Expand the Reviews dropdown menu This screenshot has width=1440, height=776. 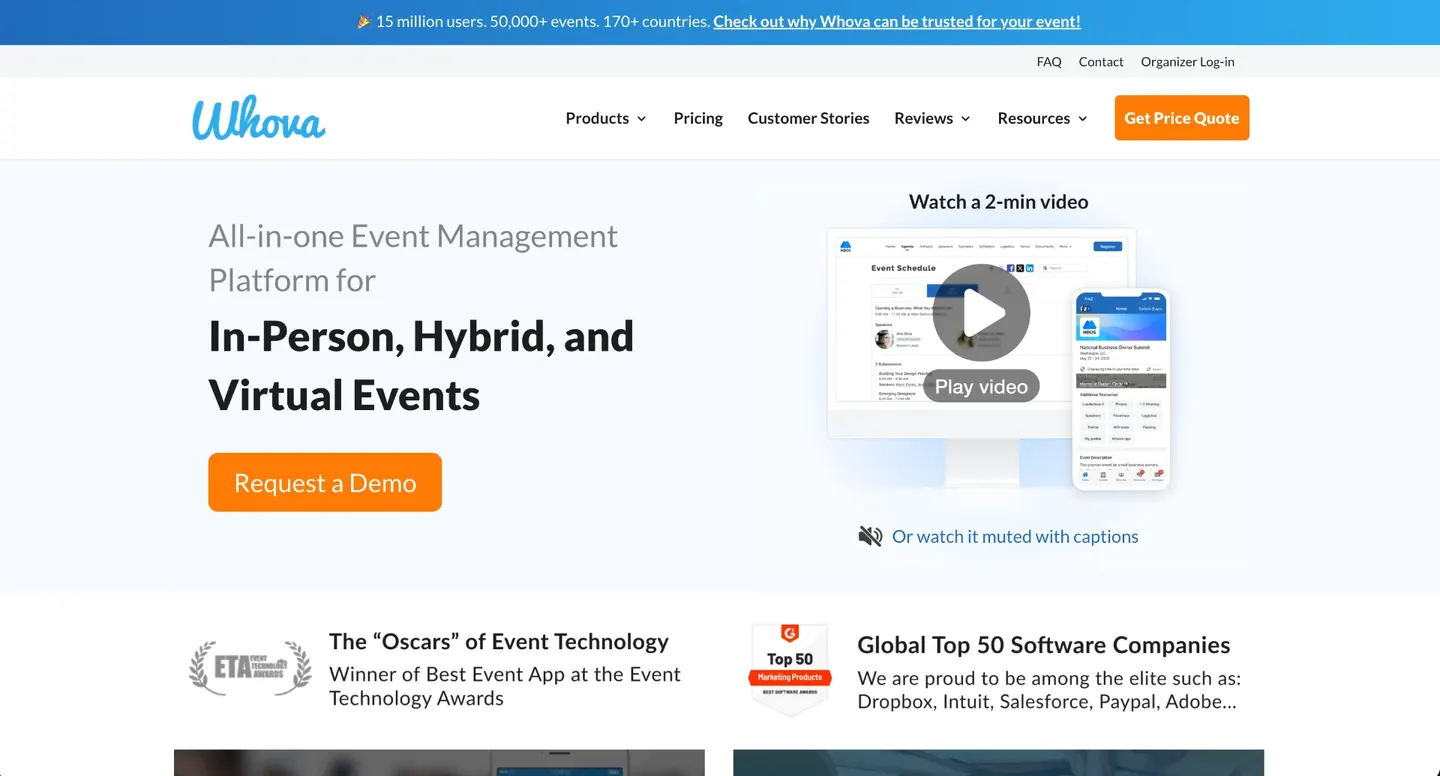pyautogui.click(x=933, y=118)
